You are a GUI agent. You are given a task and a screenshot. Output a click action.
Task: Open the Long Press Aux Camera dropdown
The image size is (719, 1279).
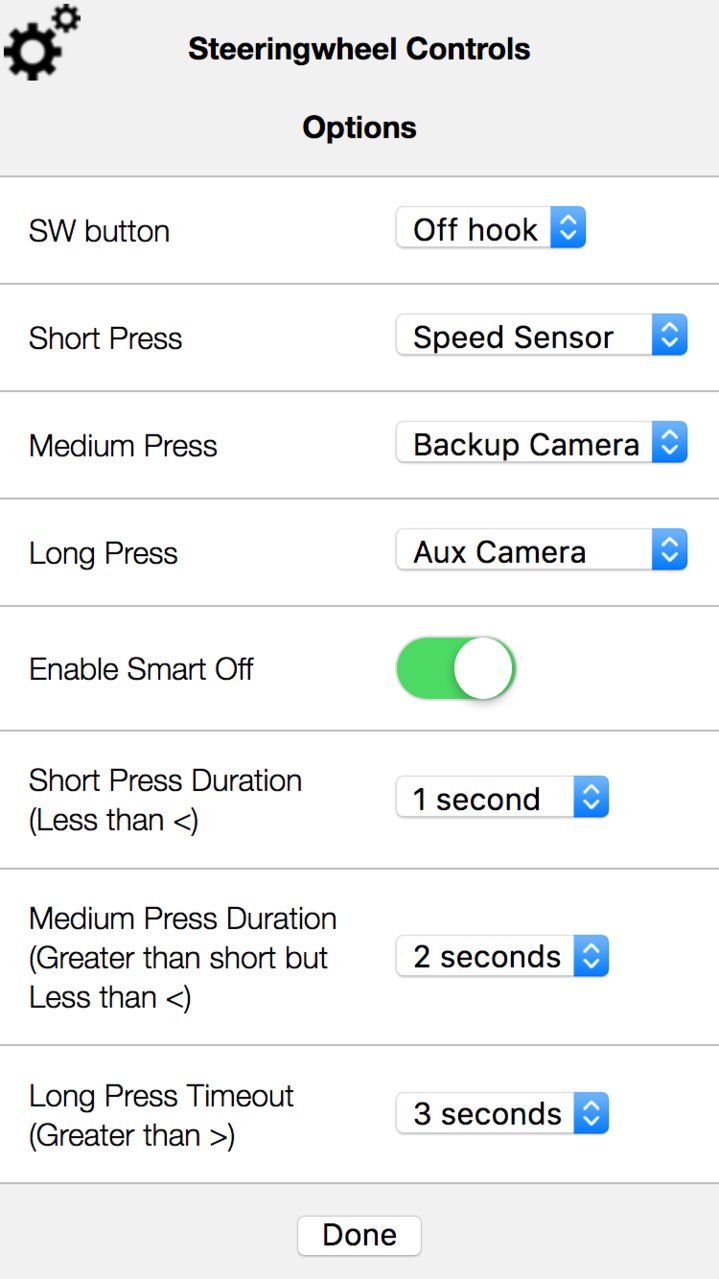click(542, 550)
